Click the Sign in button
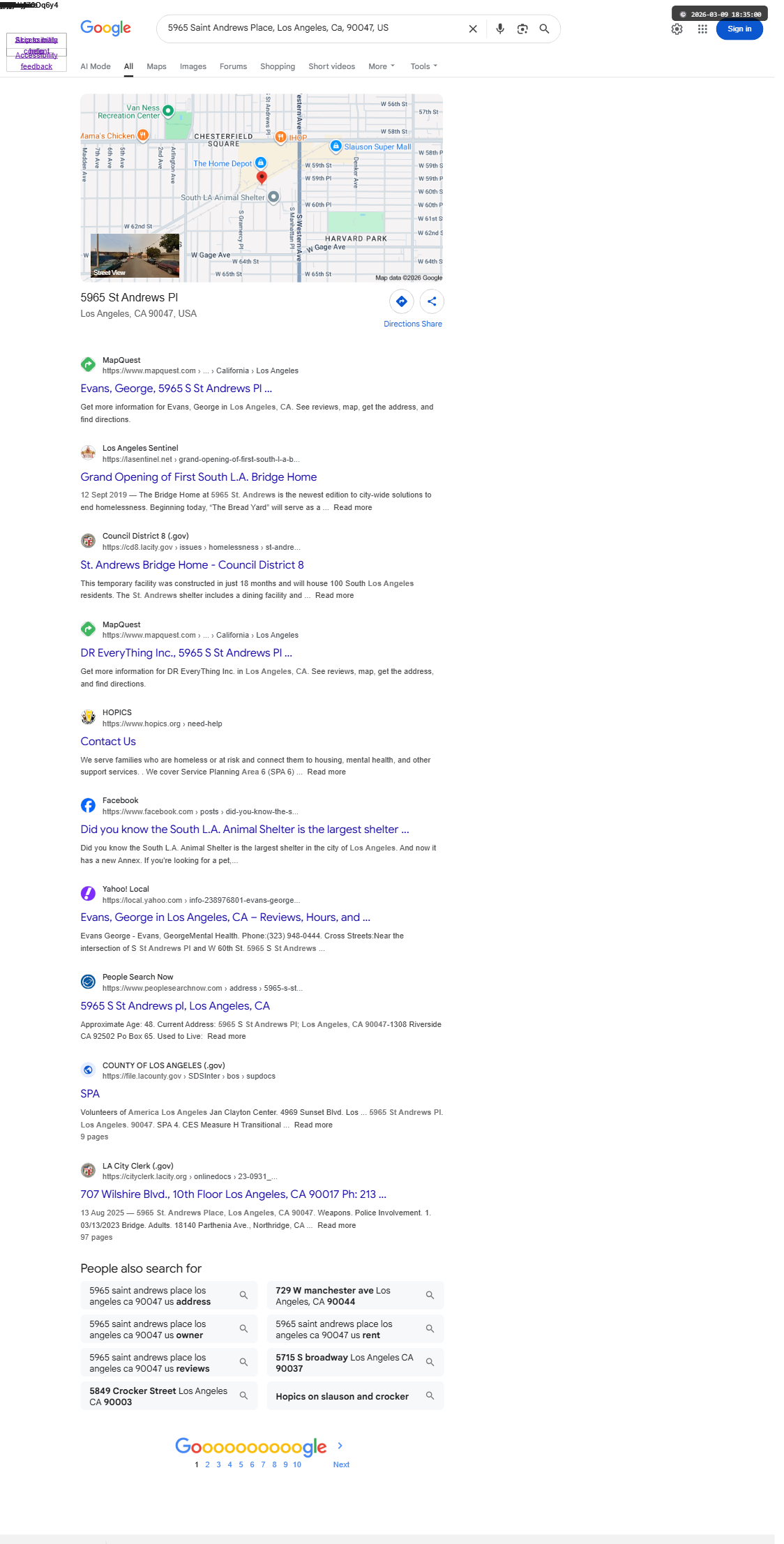The width and height of the screenshot is (784, 1544). tap(739, 29)
